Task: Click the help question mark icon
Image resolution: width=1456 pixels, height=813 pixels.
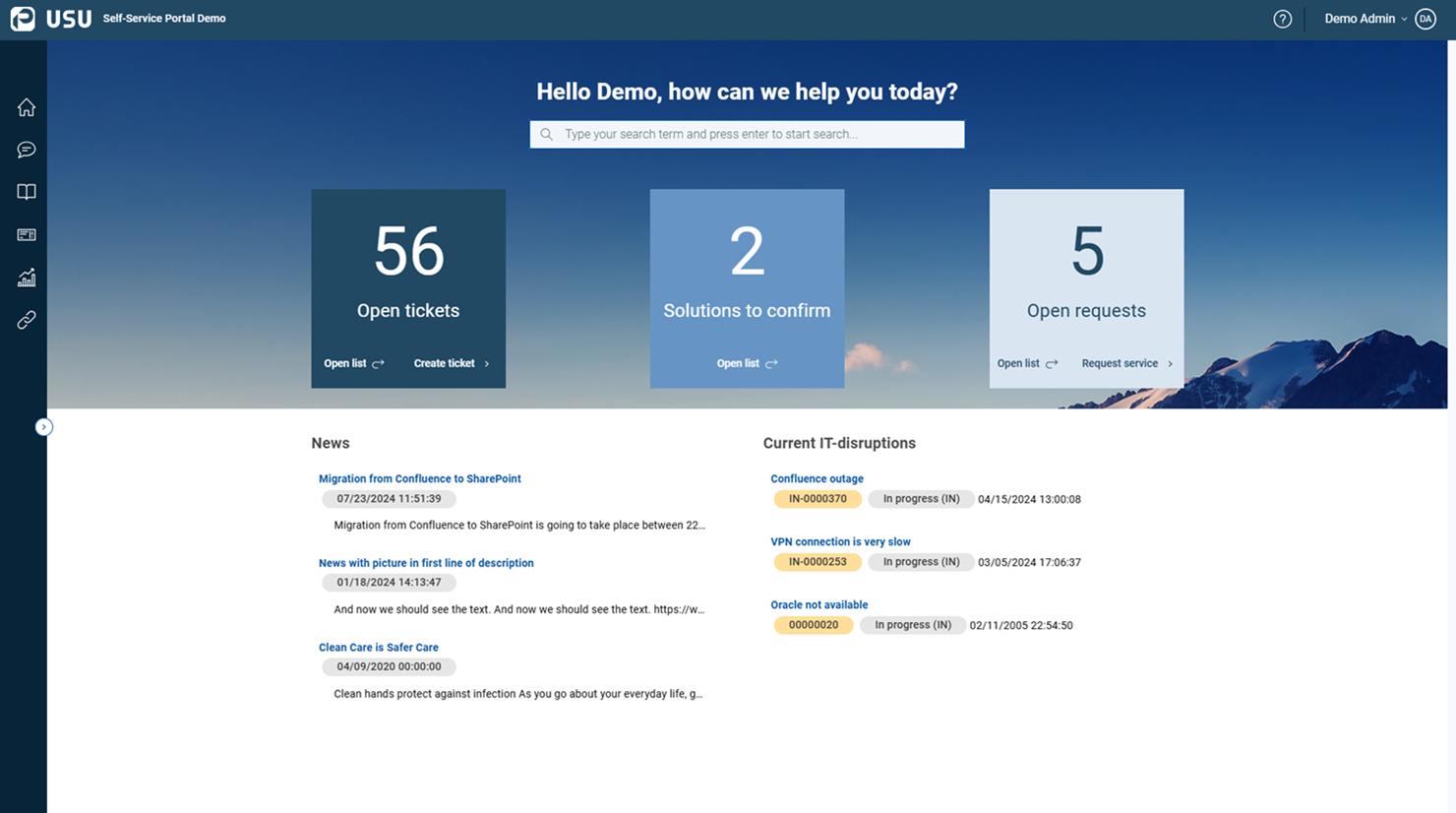Action: pos(1282,19)
